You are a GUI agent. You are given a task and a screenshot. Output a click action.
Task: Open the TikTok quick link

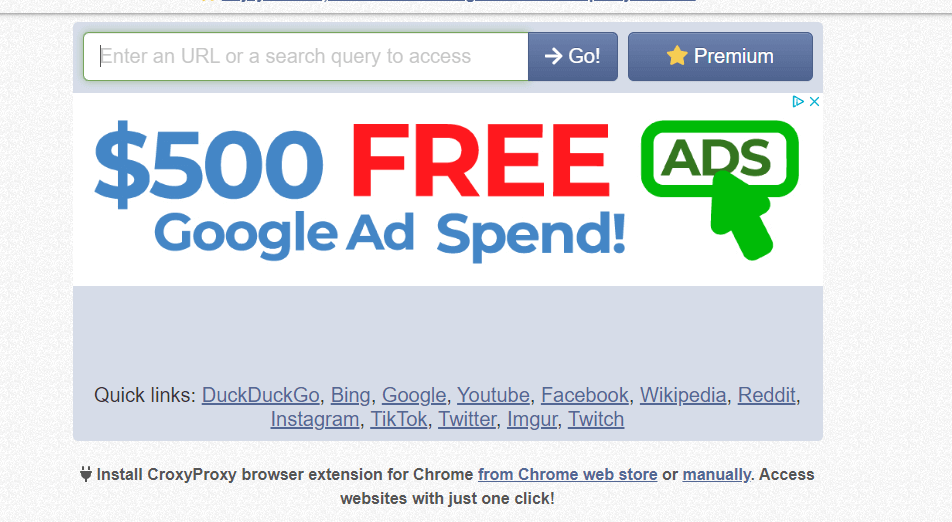click(x=399, y=419)
